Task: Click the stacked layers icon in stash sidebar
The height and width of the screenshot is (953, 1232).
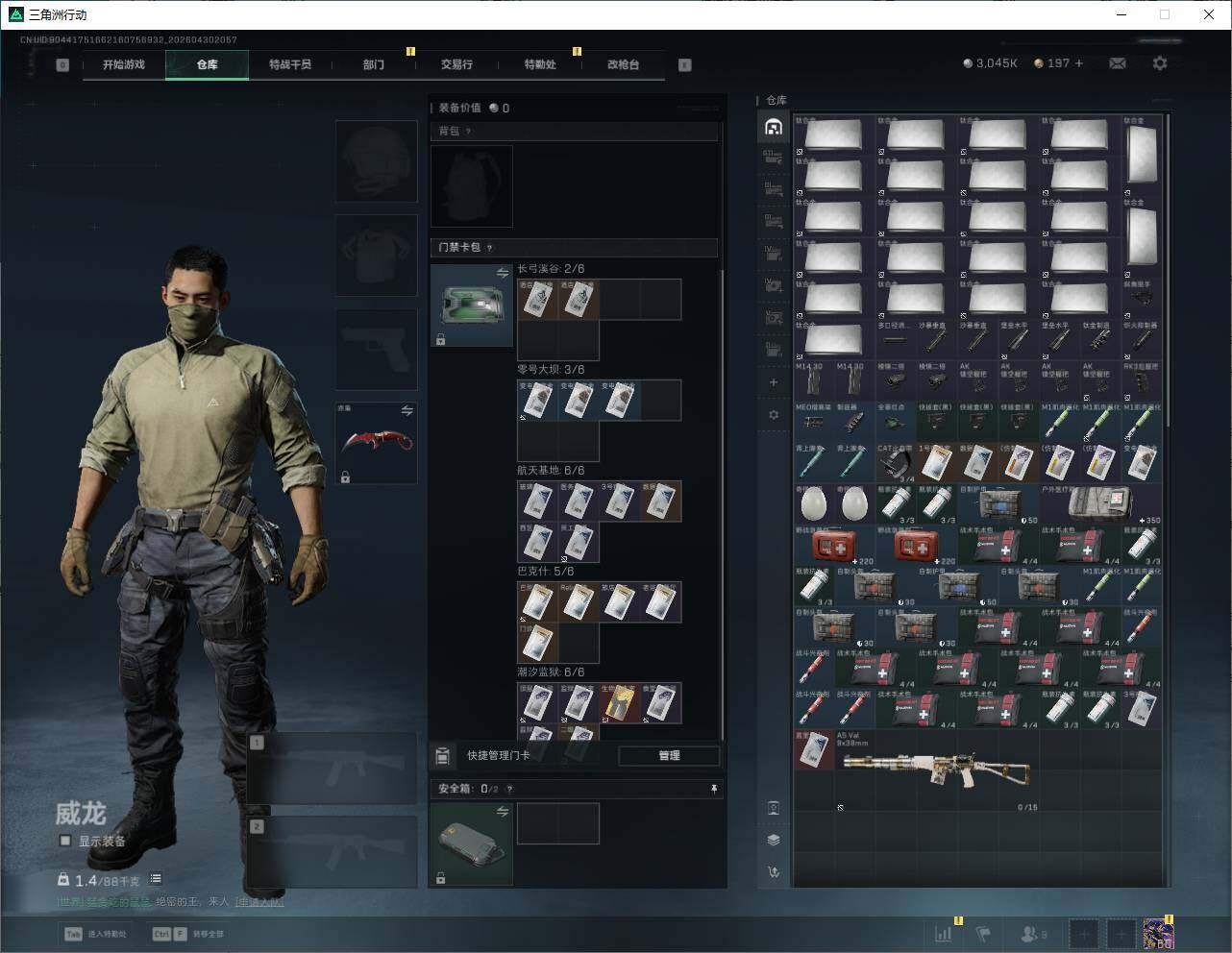Action: tap(774, 840)
